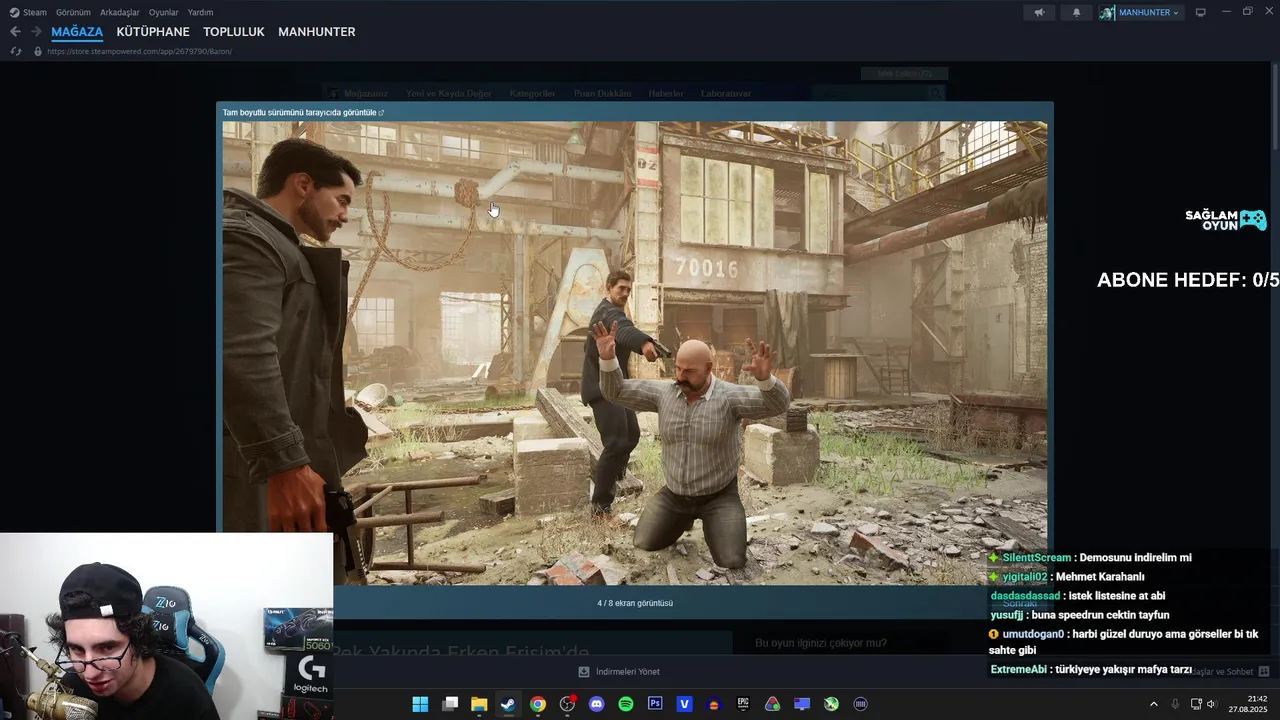The width and height of the screenshot is (1280, 720).
Task: Open Yeni ve Kayda Değer menu
Action: point(449,93)
